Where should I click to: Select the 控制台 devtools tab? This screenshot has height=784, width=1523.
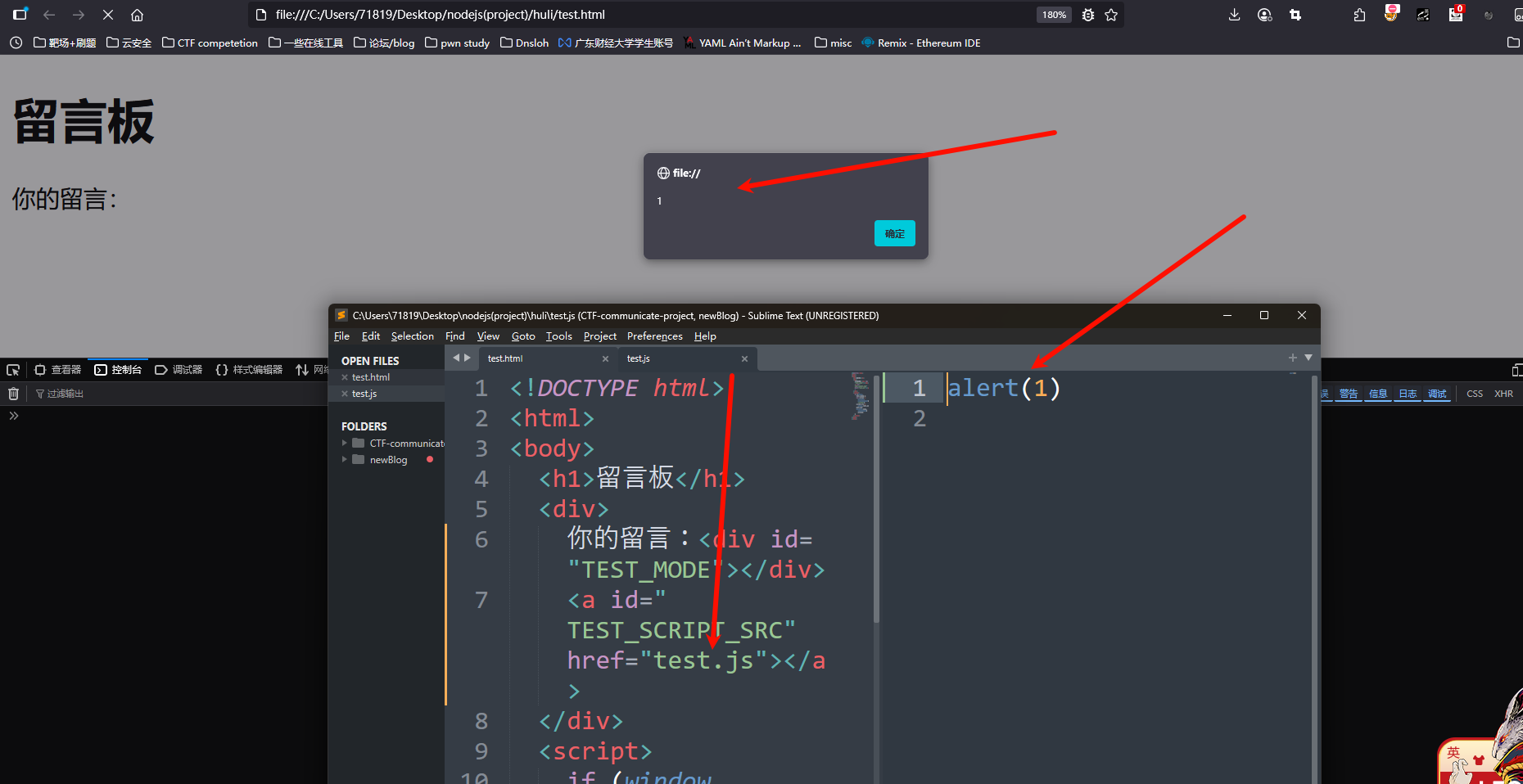tap(118, 370)
